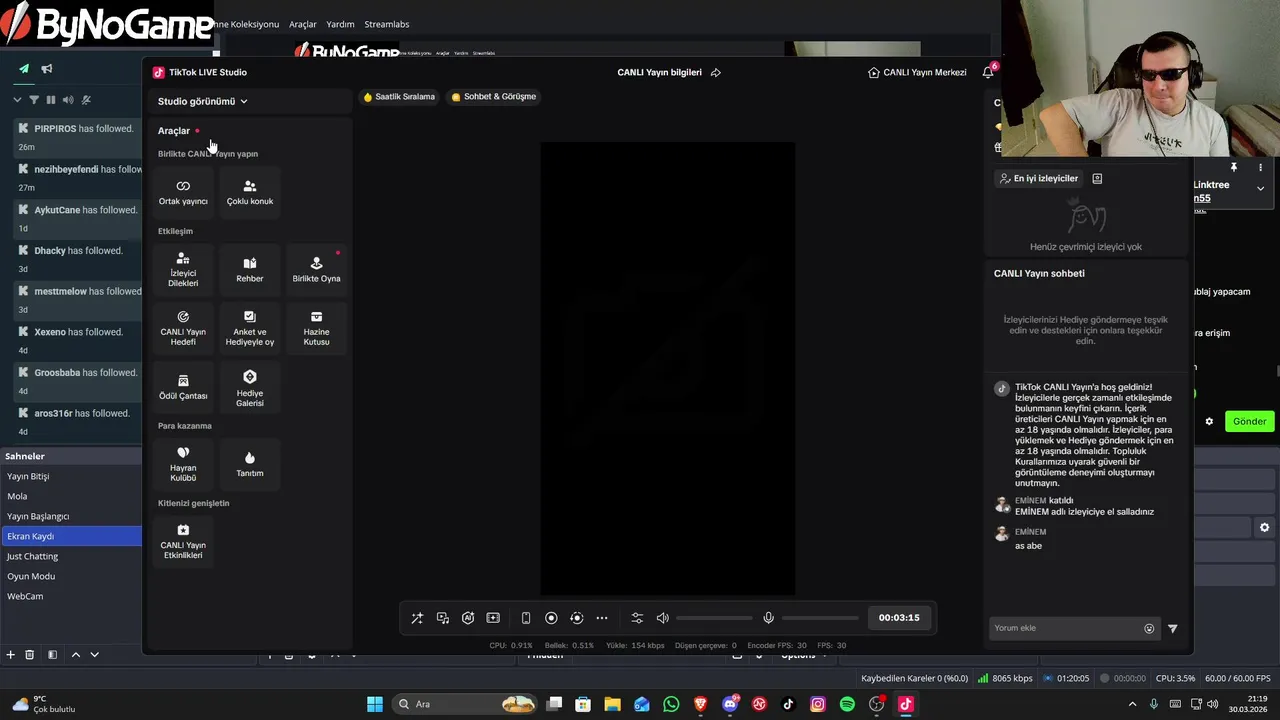This screenshot has height=720, width=1280.
Task: Mute the microphone icon
Action: click(768, 618)
